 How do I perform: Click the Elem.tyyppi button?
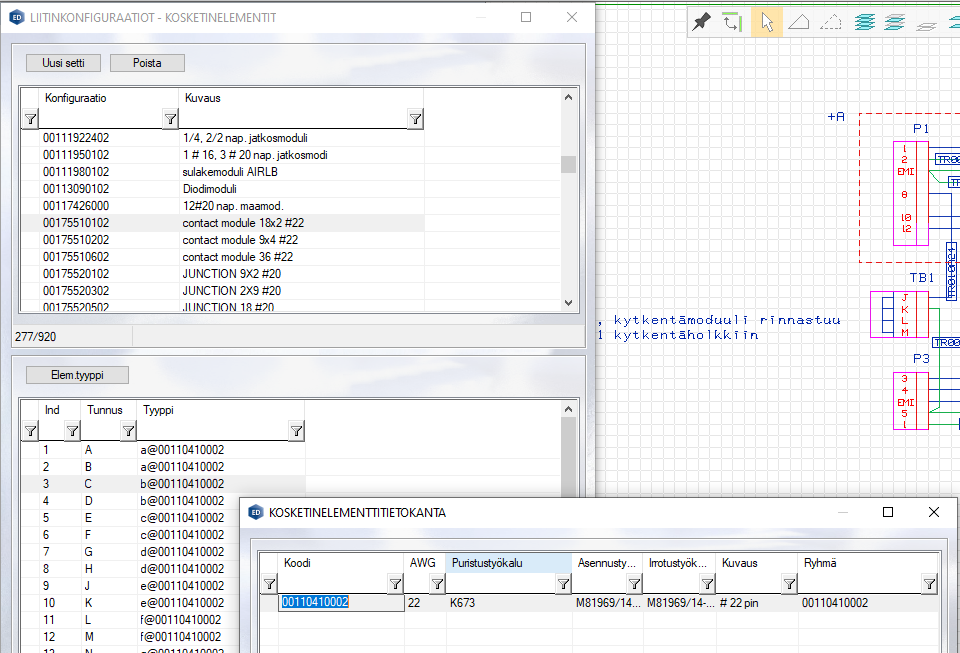tap(77, 375)
